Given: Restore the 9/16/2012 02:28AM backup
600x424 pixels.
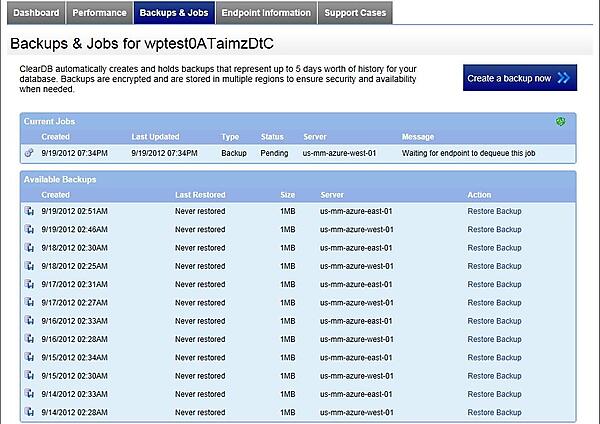Looking at the screenshot, I should tap(494, 339).
